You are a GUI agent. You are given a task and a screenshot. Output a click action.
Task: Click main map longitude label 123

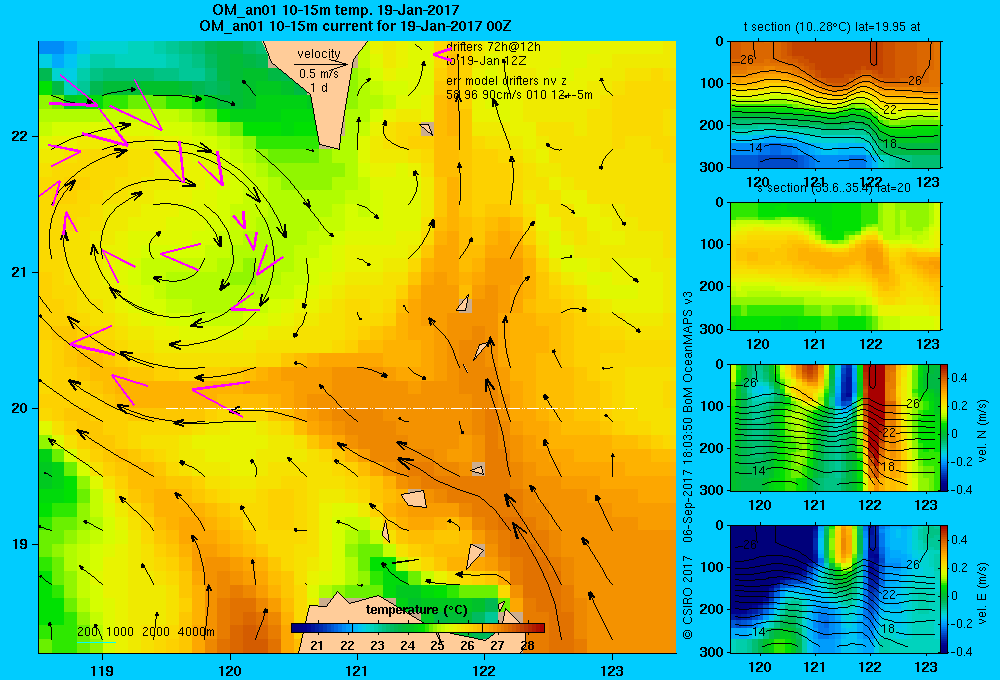click(612, 670)
